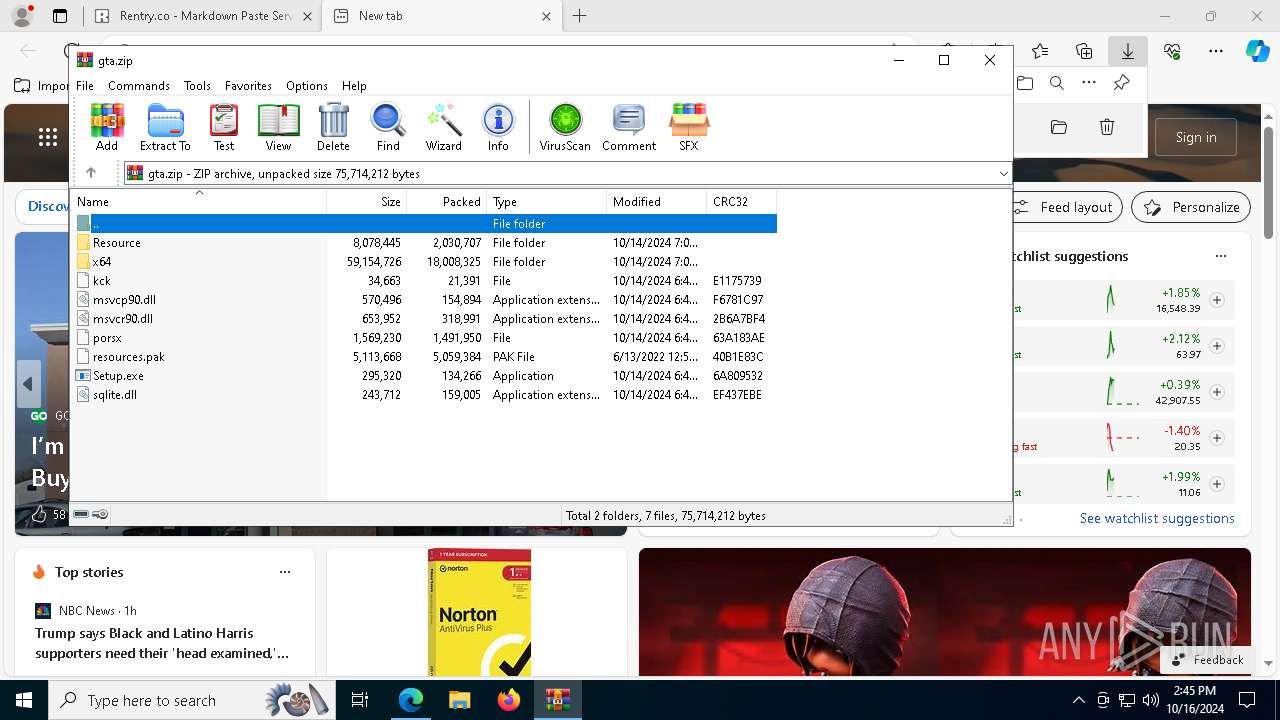1280x720 pixels.
Task: Open Feed layout options
Action: [1063, 207]
